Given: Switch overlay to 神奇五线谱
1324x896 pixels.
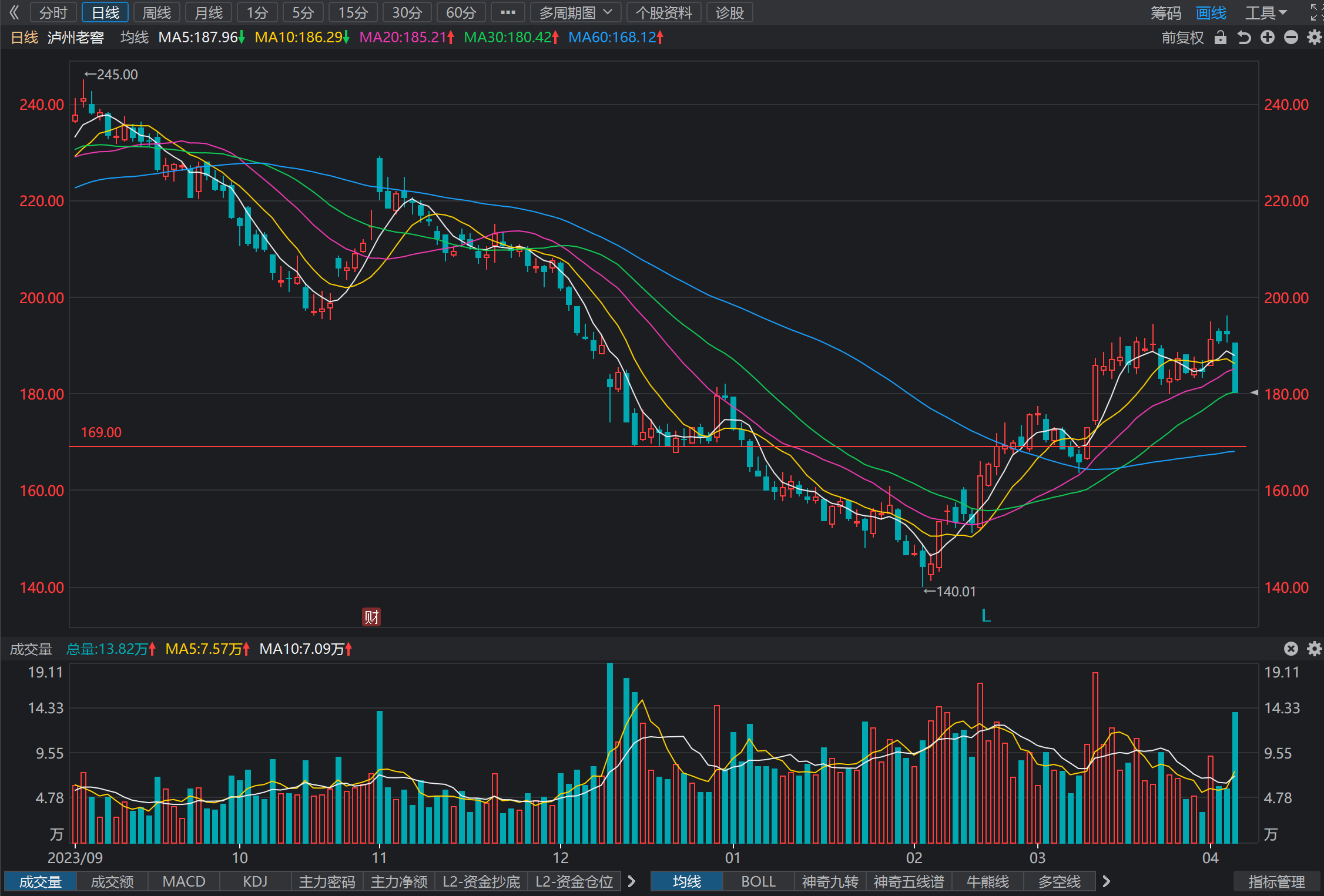Looking at the screenshot, I should click(909, 881).
